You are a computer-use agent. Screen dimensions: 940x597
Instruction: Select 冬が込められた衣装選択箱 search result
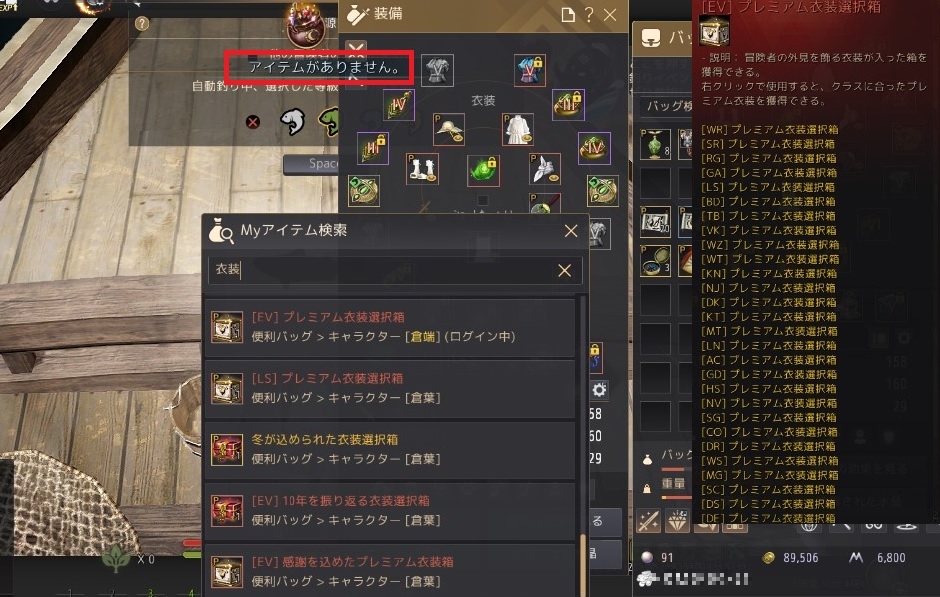tap(390, 450)
